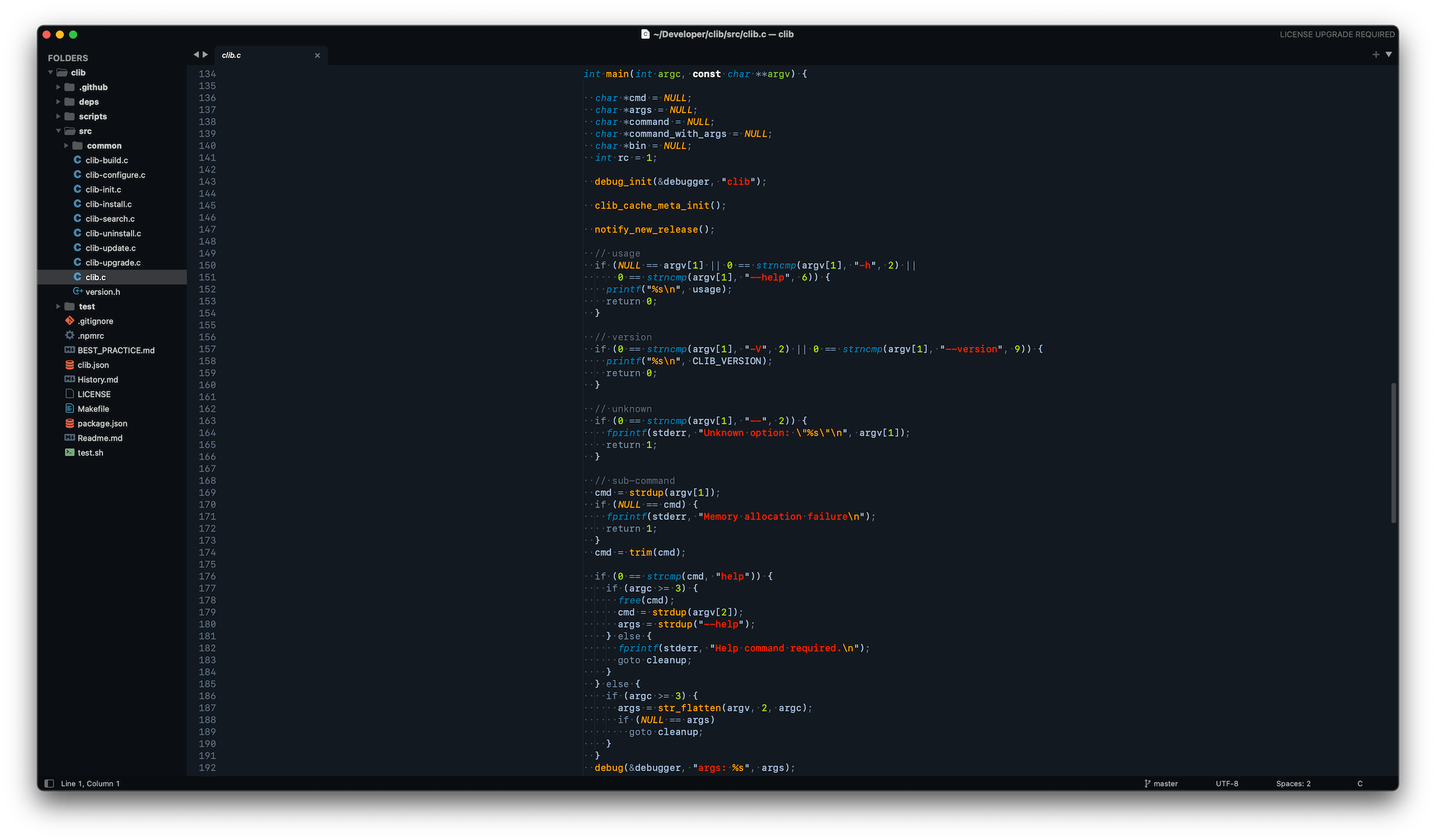The width and height of the screenshot is (1436, 840).
Task: Click the C icon of clib-install.c
Action: 78,204
